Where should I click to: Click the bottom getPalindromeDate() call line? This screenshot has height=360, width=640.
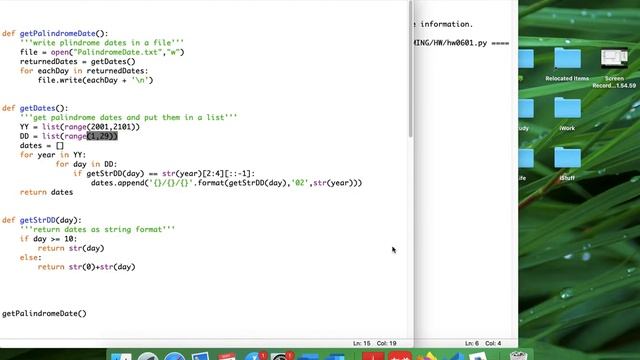click(x=44, y=313)
